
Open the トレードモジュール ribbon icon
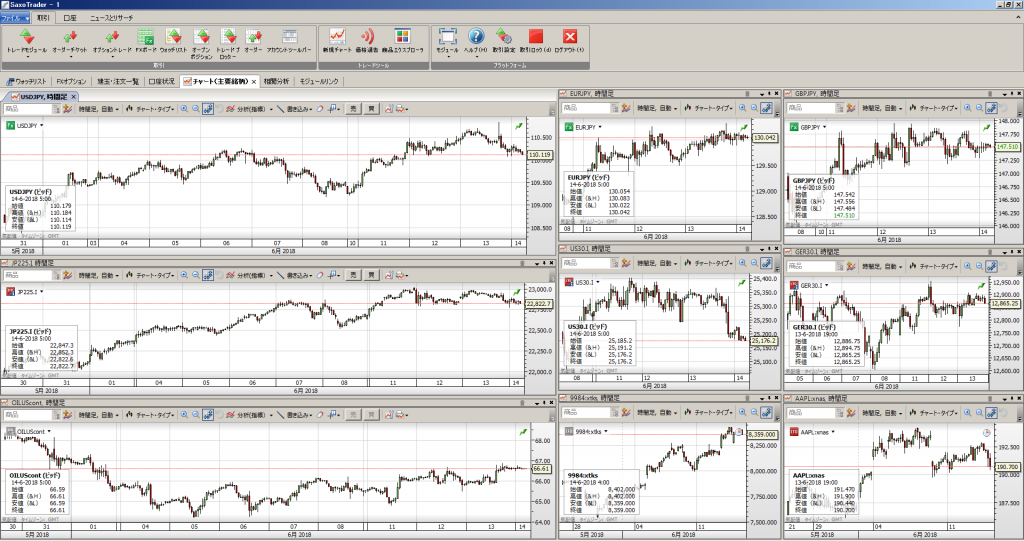[26, 40]
